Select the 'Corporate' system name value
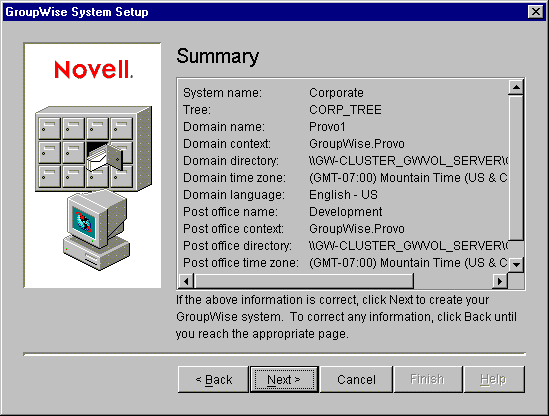Image resolution: width=549 pixels, height=416 pixels. [x=336, y=93]
